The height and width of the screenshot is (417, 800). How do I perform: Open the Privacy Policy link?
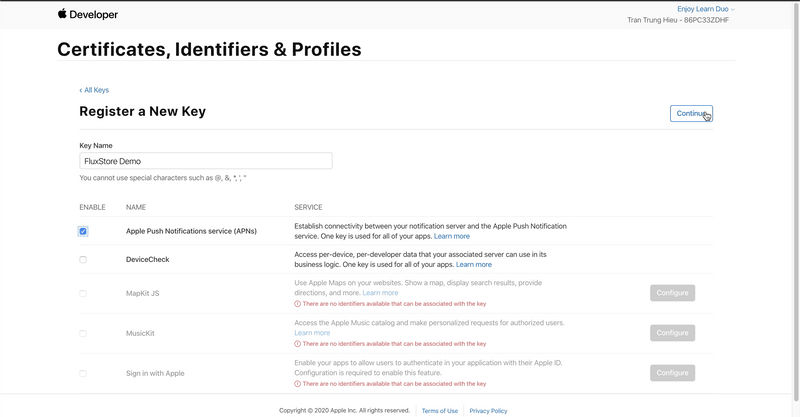(488, 411)
